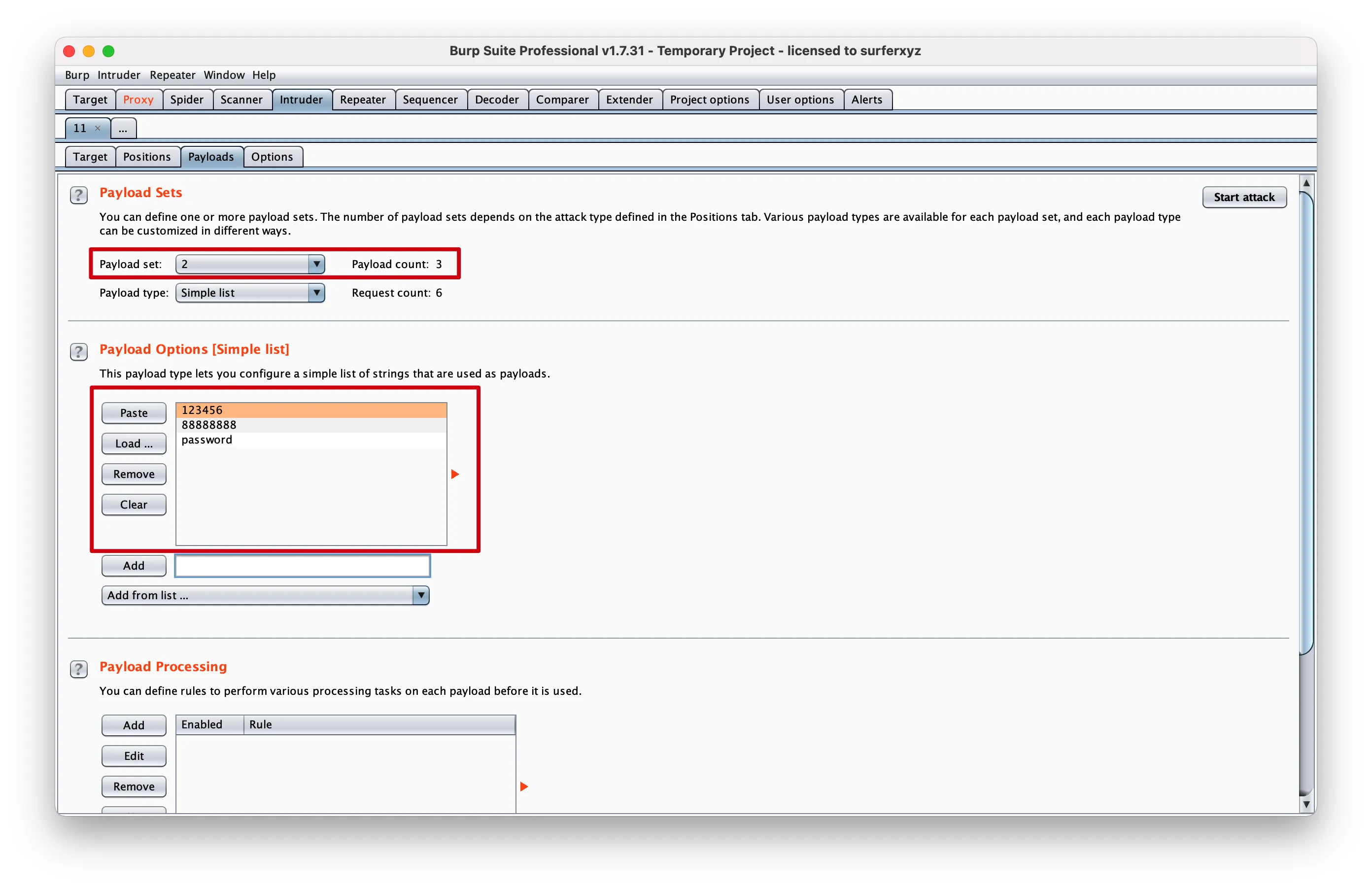1372x889 pixels.
Task: Open the Window menu
Action: [224, 75]
